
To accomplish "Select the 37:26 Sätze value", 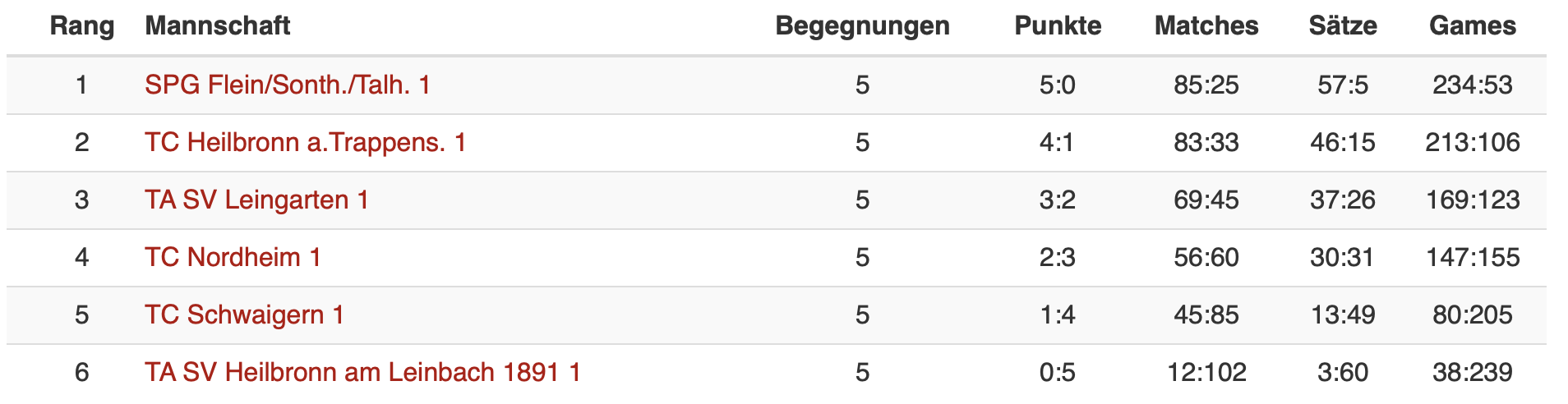I will 1343,200.
